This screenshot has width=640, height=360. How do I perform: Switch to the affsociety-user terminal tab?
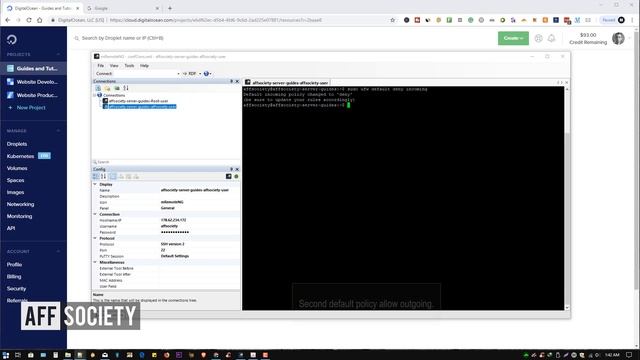[287, 82]
